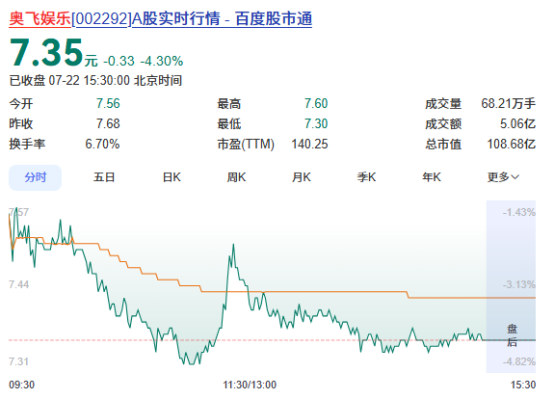Click the 换手率 value 6.70%
The width and height of the screenshot is (554, 399).
tap(102, 144)
